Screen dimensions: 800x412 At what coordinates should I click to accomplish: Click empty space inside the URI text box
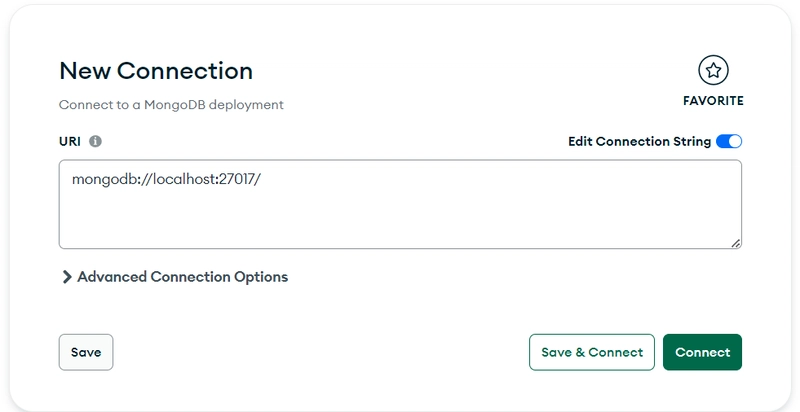[x=400, y=218]
